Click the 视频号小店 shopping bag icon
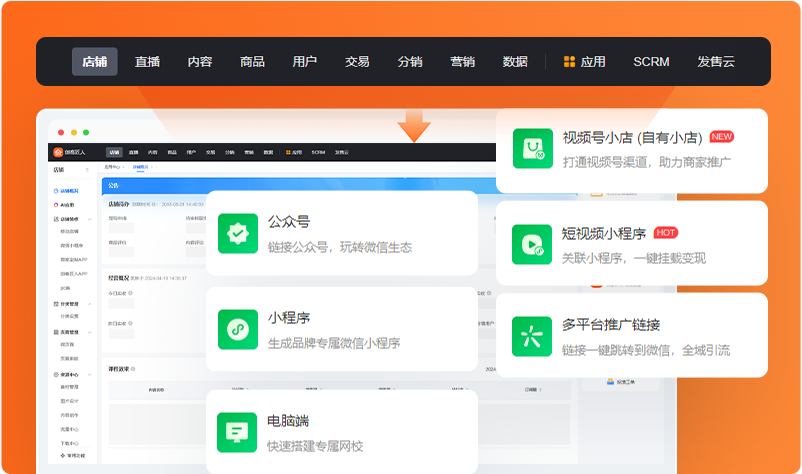The height and width of the screenshot is (474, 802). 532,148
